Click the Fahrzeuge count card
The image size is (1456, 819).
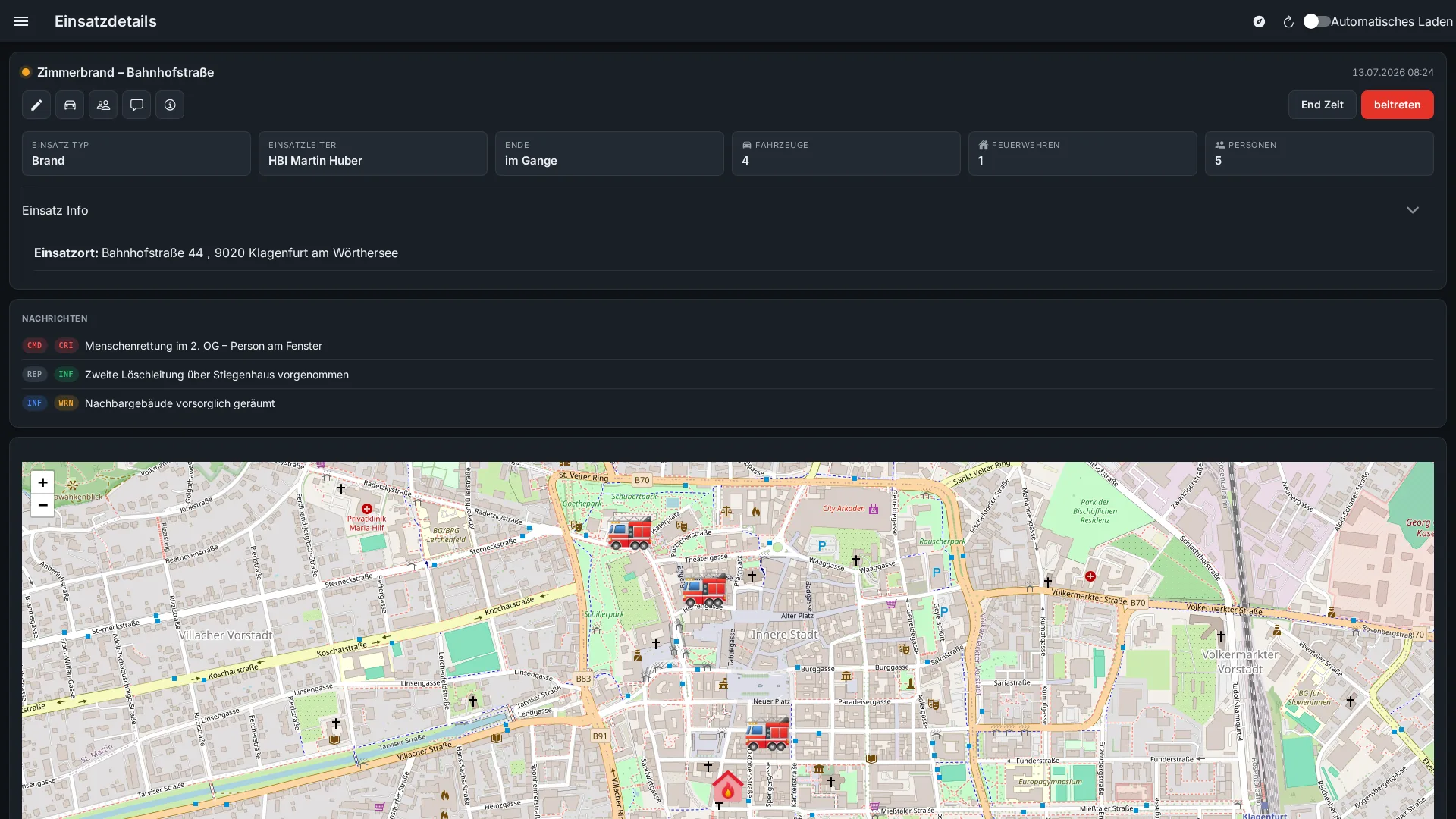tap(846, 153)
